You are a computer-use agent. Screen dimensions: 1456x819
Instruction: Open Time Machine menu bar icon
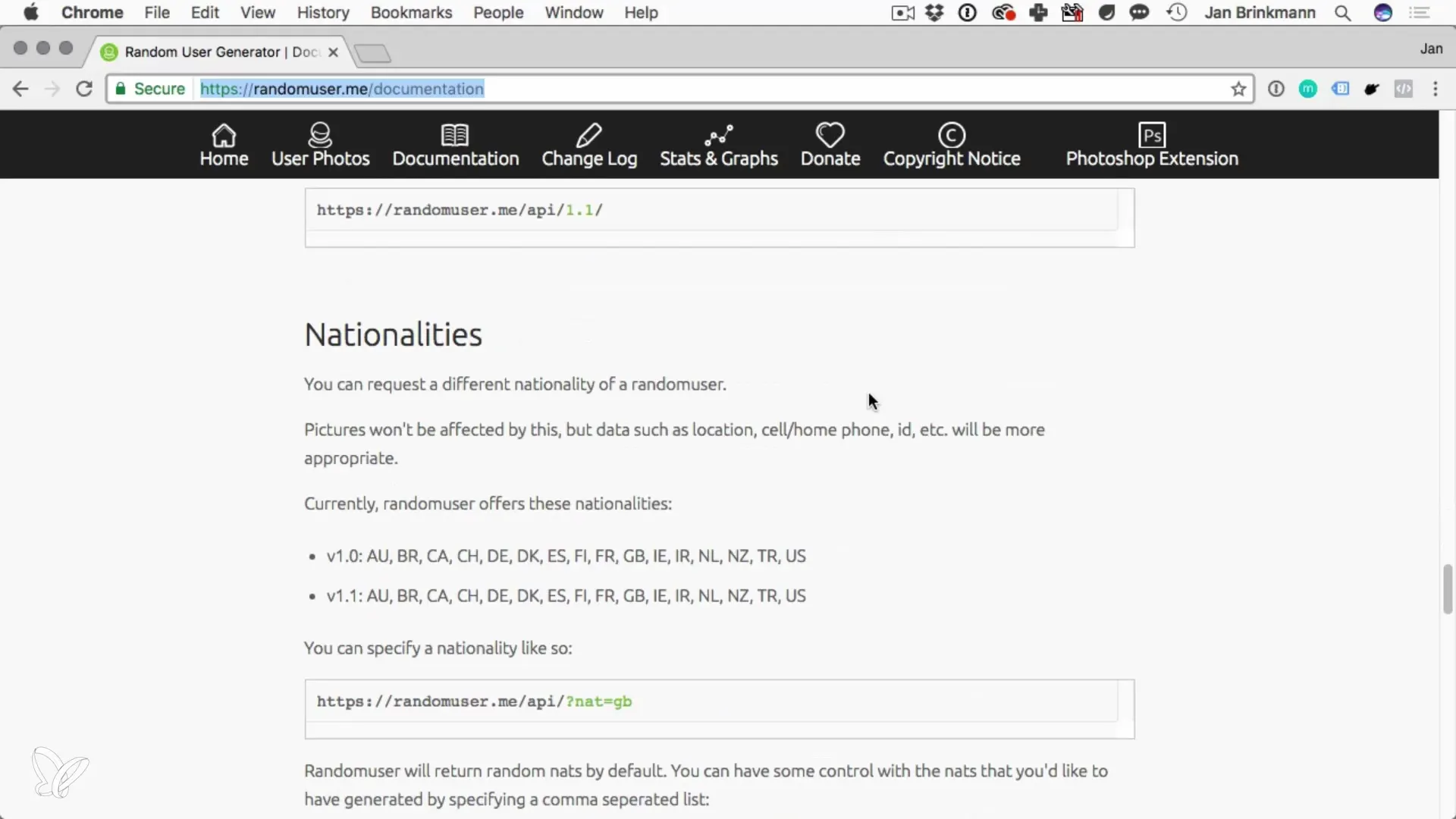pyautogui.click(x=1177, y=12)
